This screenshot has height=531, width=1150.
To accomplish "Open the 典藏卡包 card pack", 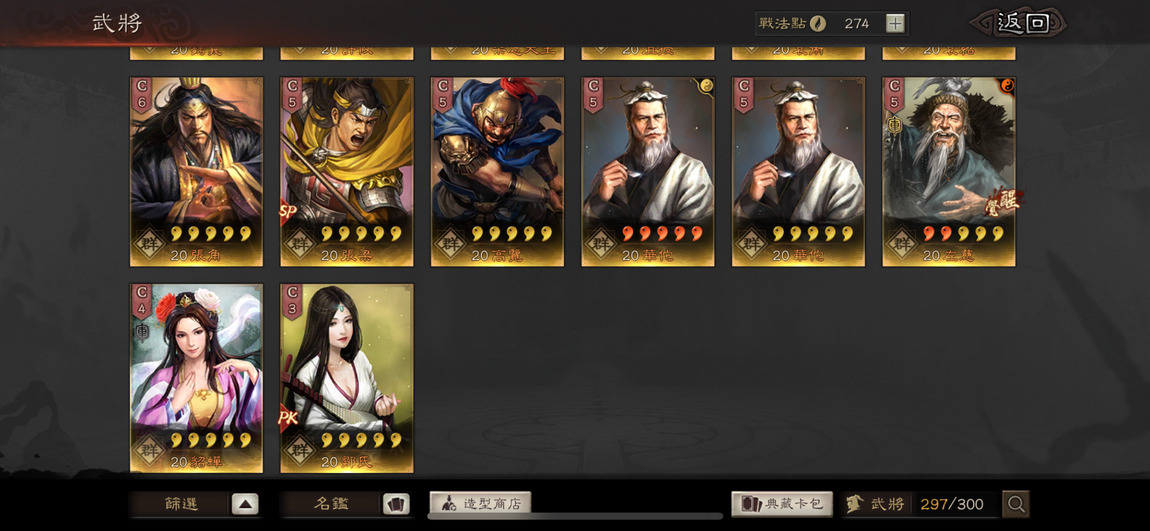I will (782, 504).
